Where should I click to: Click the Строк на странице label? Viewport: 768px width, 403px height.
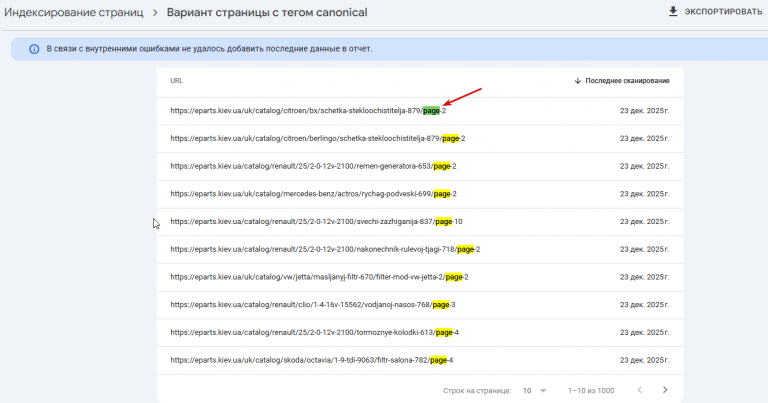tap(477, 391)
